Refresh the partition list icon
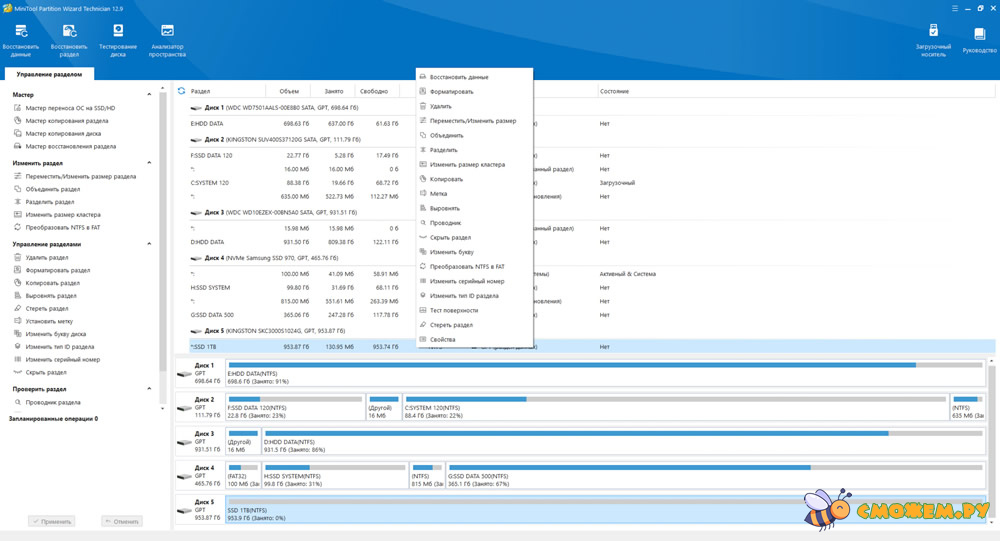1000x541 pixels. coord(181,91)
